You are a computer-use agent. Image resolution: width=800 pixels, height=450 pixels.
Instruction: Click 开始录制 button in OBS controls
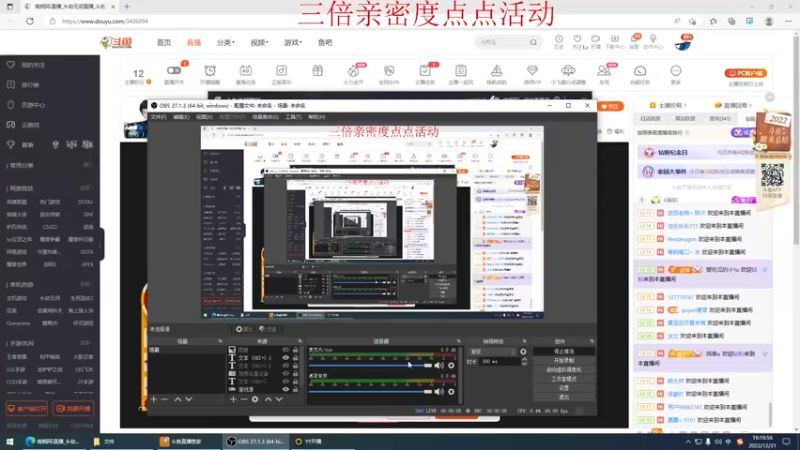click(x=564, y=361)
